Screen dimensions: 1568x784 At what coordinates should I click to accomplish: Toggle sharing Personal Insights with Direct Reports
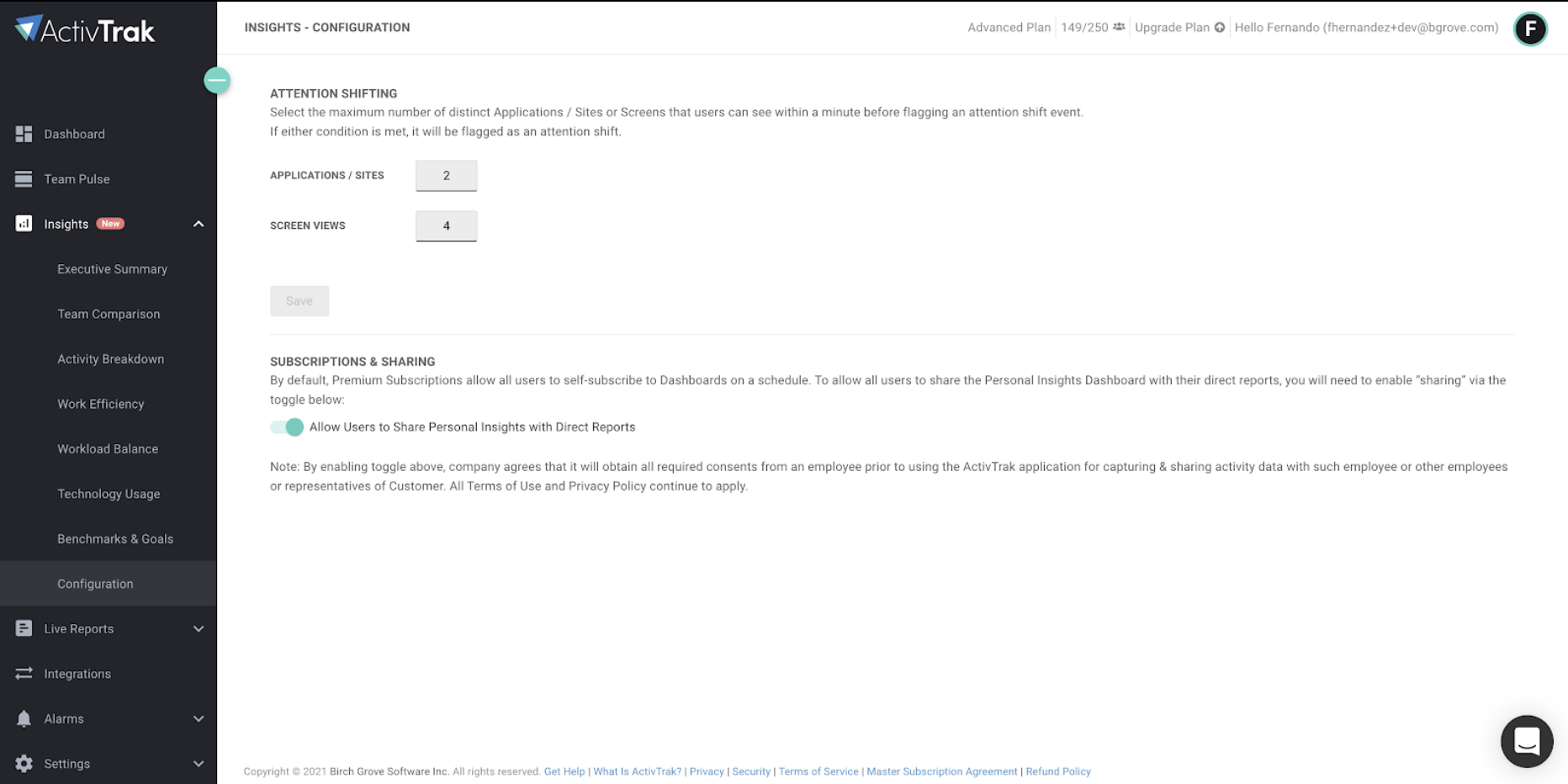(x=287, y=427)
